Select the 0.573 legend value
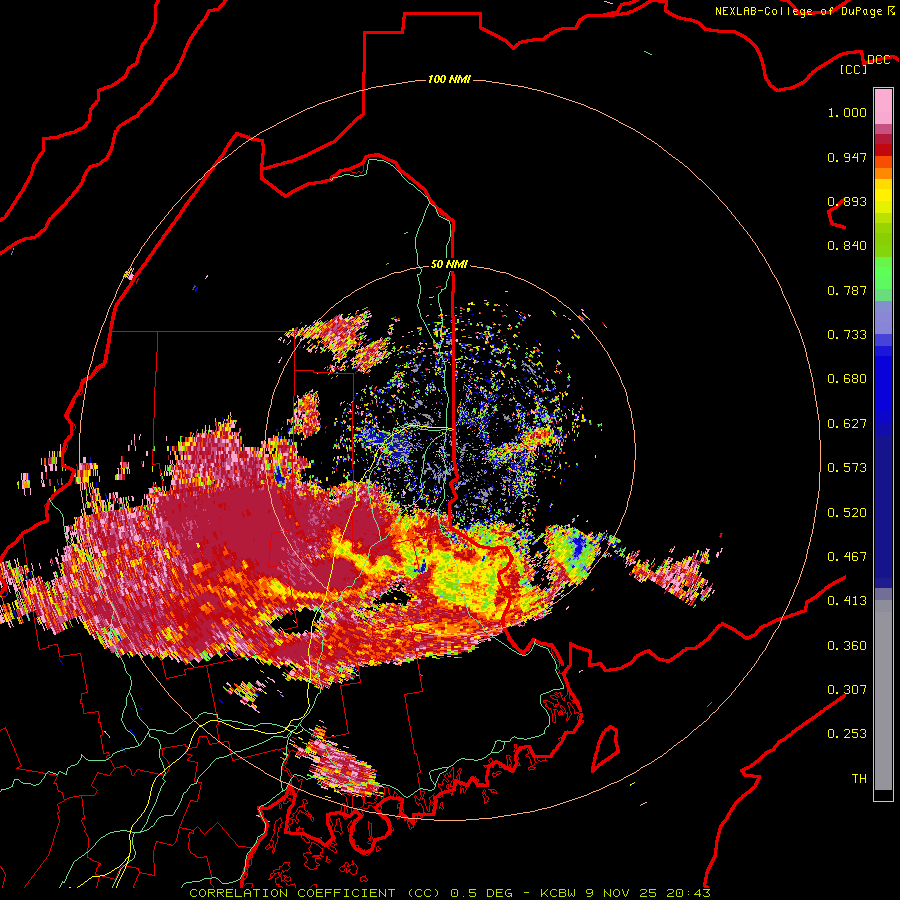Screen dimensions: 900x900 (847, 468)
